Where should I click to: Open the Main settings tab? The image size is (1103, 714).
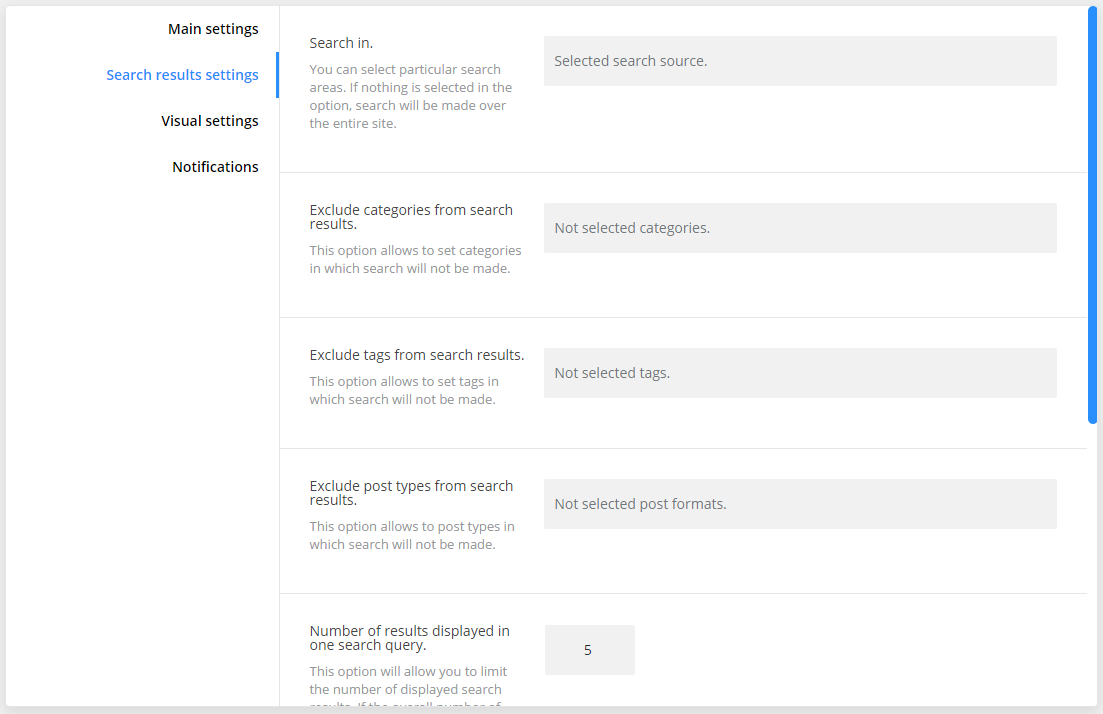coord(213,29)
